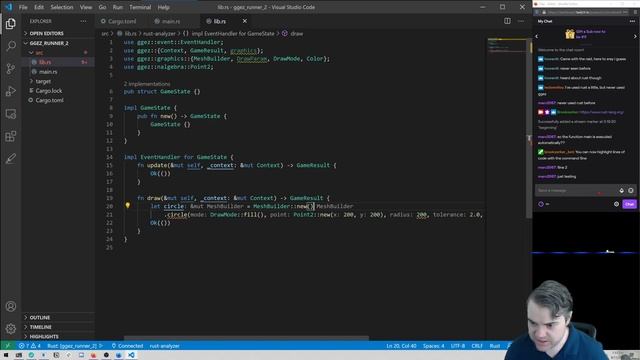Screen dimensions: 640x360
Task: Open the Extensions view
Action: pyautogui.click(x=11, y=136)
